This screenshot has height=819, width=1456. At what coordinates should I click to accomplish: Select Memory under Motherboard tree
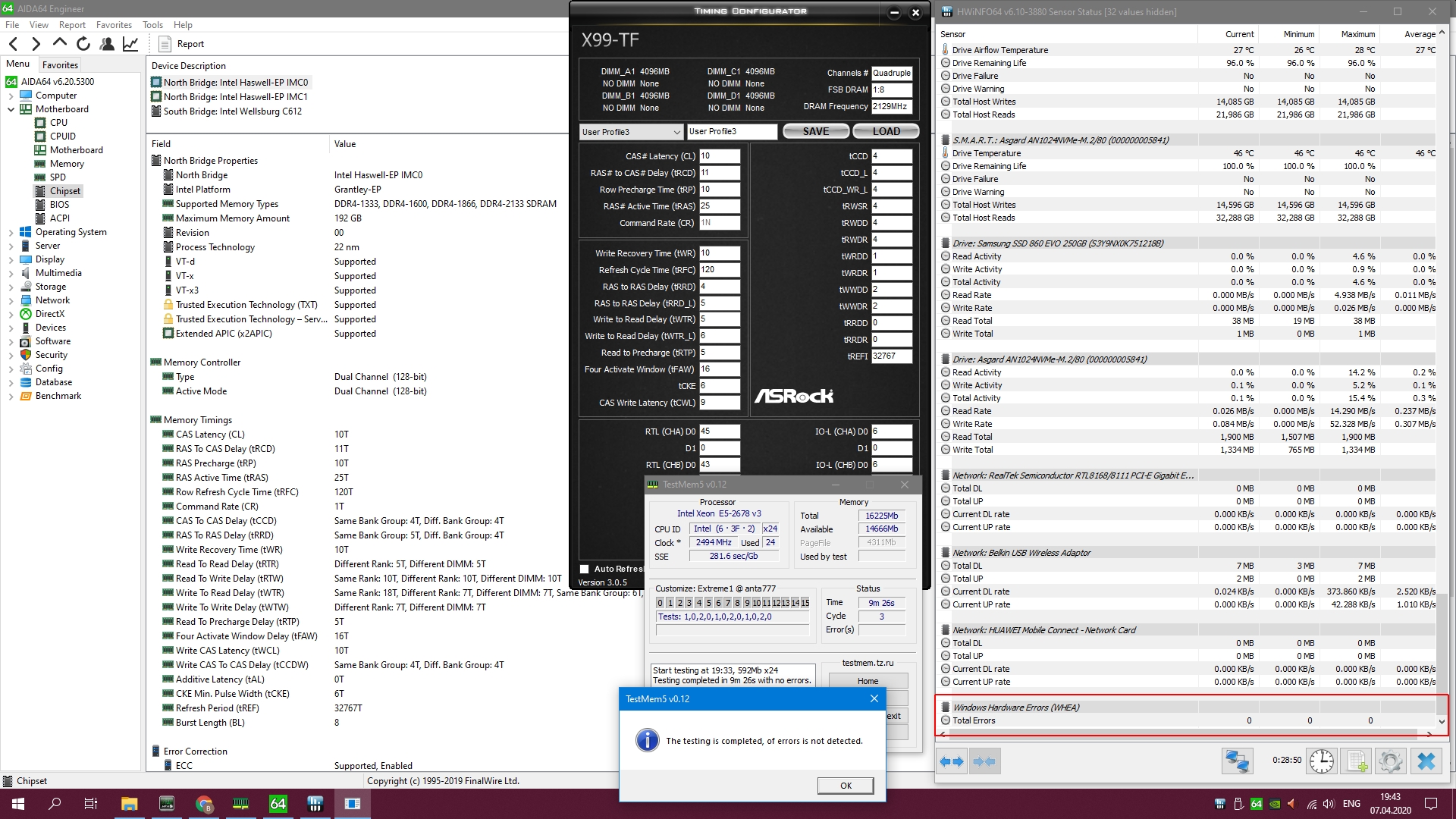67,164
